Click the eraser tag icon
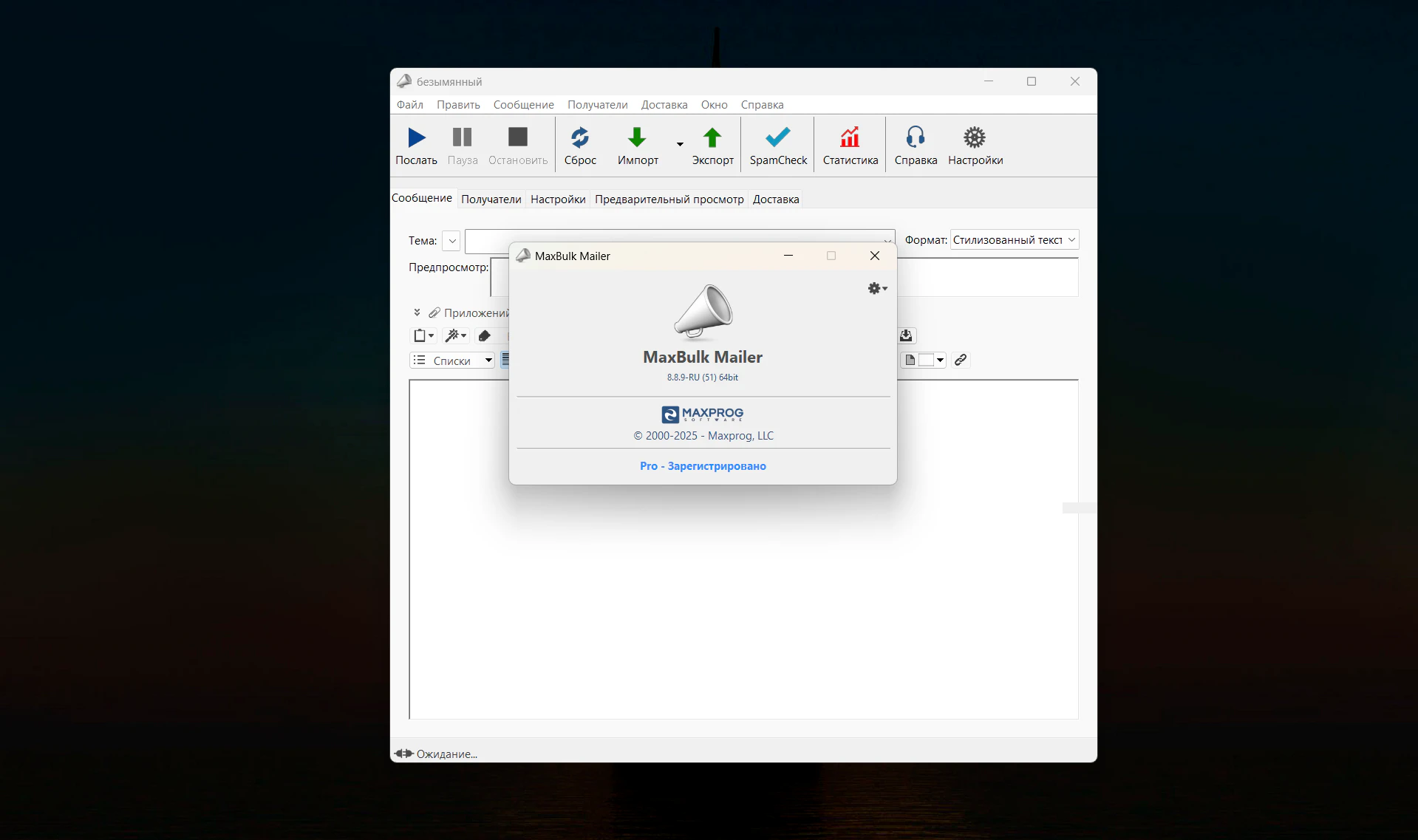 click(484, 336)
